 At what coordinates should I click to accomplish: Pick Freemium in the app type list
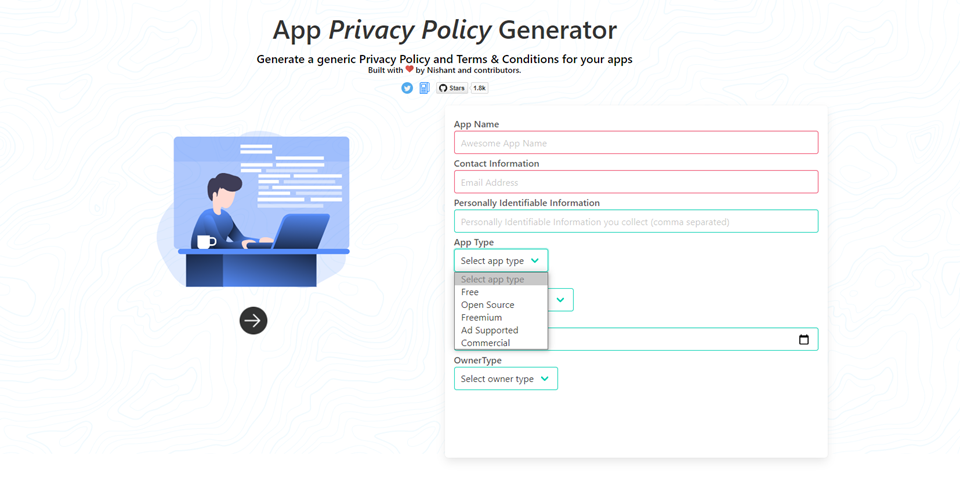coord(482,318)
